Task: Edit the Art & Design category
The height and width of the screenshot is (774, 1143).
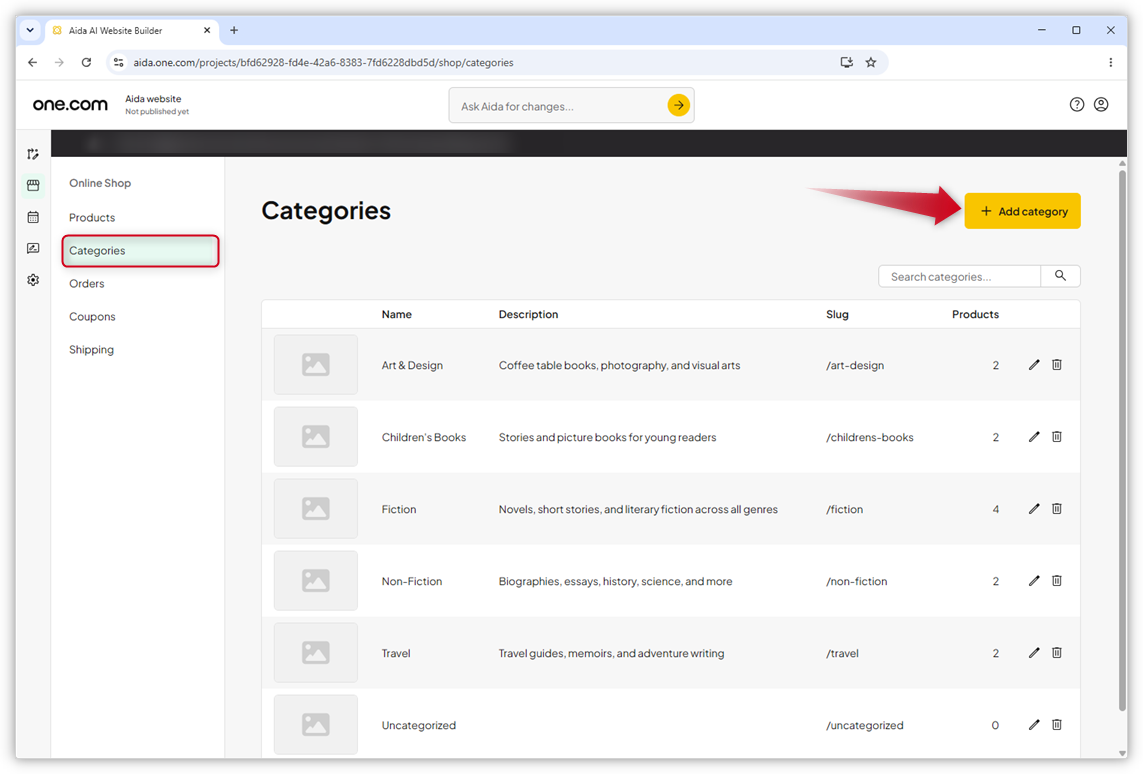Action: pyautogui.click(x=1034, y=364)
